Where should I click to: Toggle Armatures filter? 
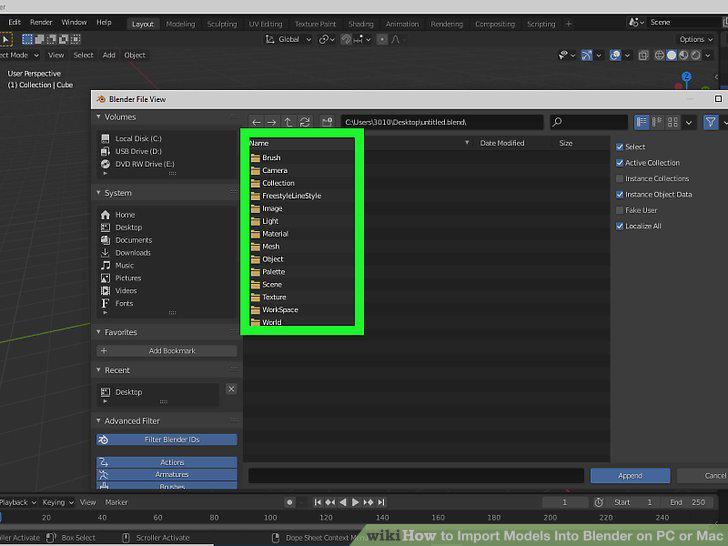tap(167, 474)
